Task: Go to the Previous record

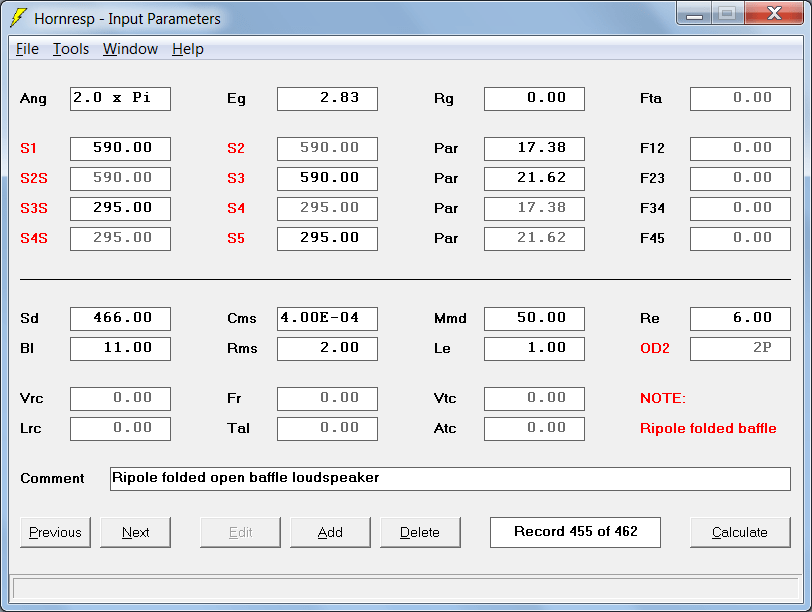Action: [55, 532]
